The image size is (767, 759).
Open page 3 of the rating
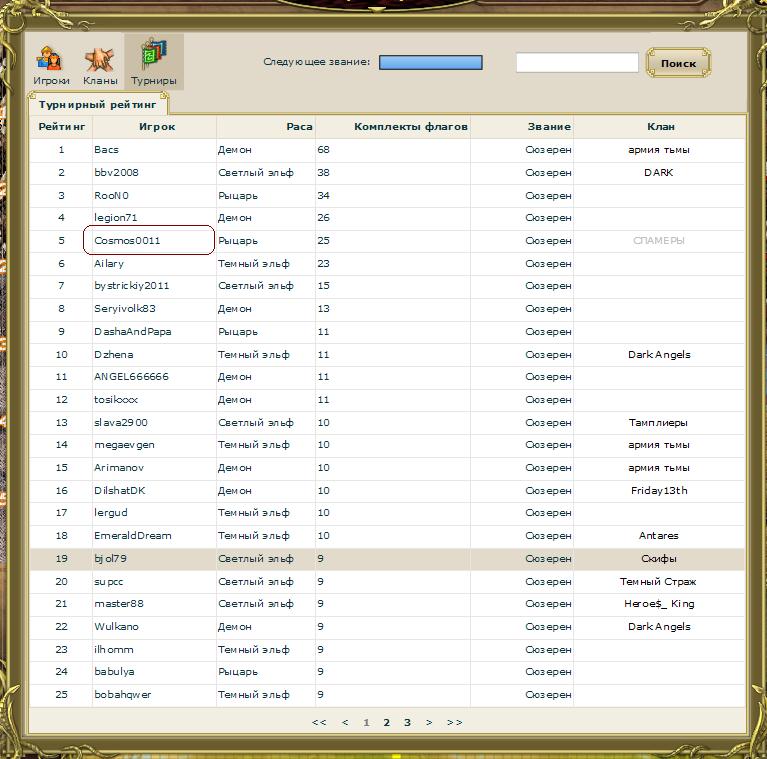407,722
